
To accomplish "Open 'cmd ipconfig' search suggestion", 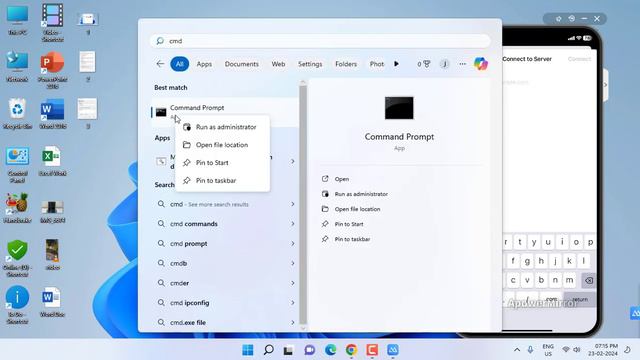I will coord(190,302).
